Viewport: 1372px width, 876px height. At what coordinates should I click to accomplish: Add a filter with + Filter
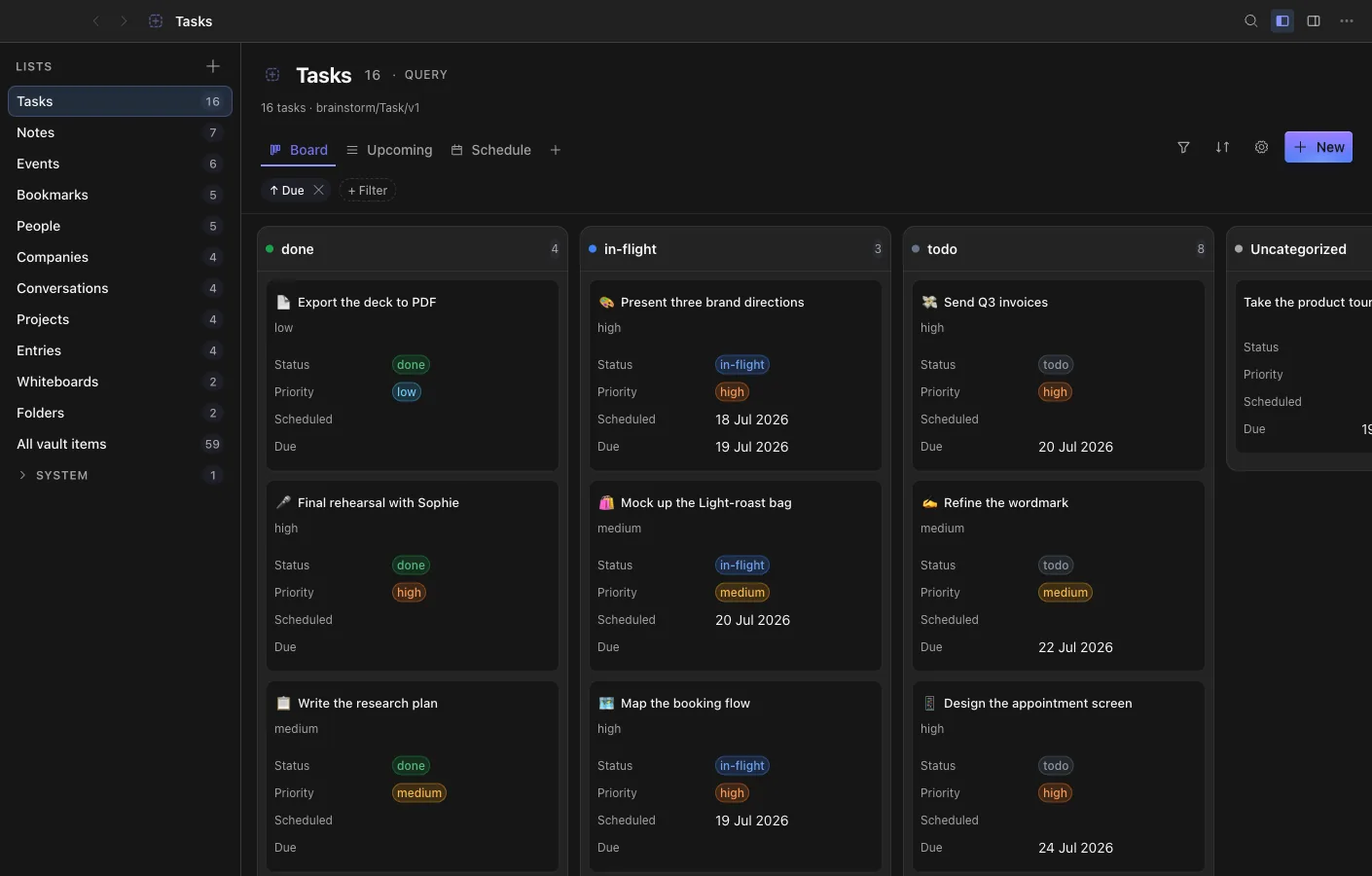[368, 190]
